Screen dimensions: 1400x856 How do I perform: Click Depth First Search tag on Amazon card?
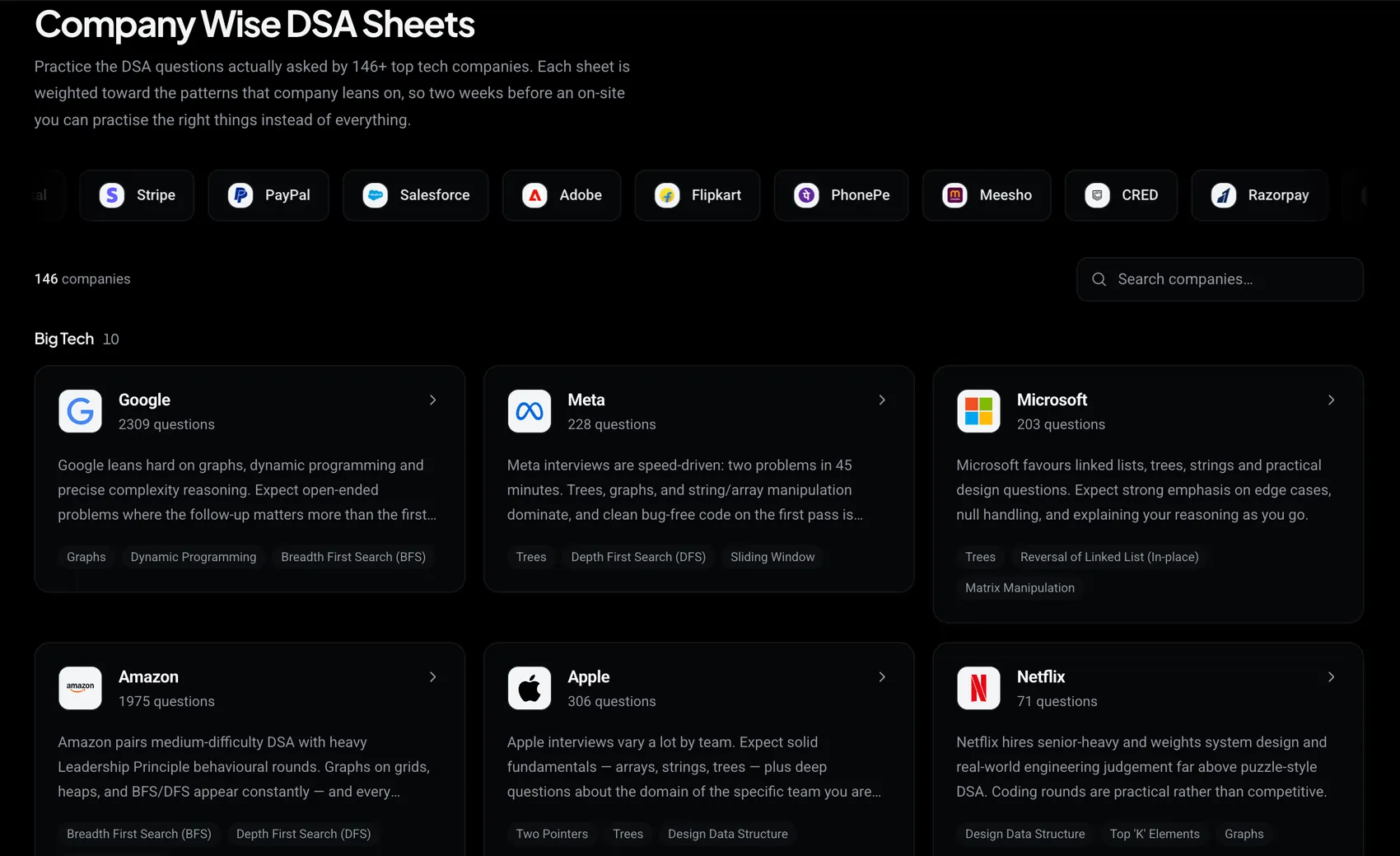point(303,834)
